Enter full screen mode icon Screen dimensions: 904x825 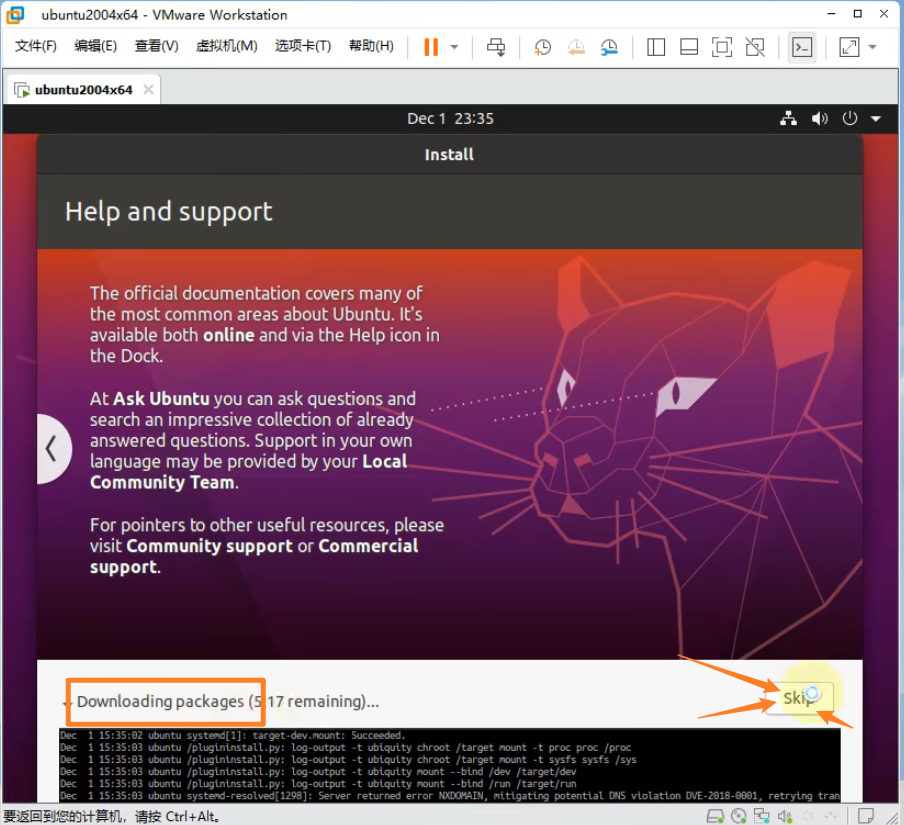[x=722, y=47]
